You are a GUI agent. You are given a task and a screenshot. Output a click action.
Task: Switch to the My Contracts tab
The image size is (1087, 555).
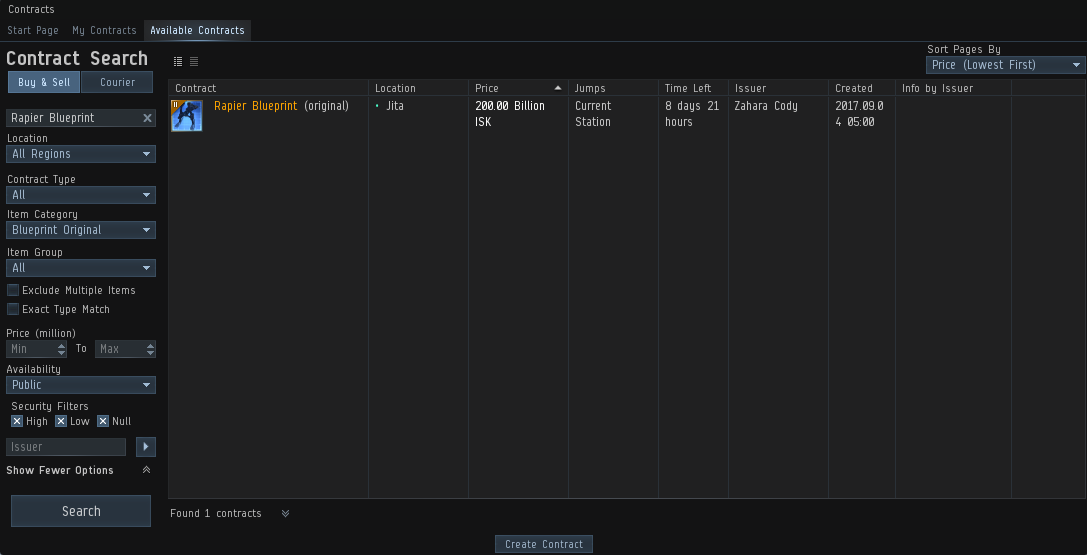104,30
